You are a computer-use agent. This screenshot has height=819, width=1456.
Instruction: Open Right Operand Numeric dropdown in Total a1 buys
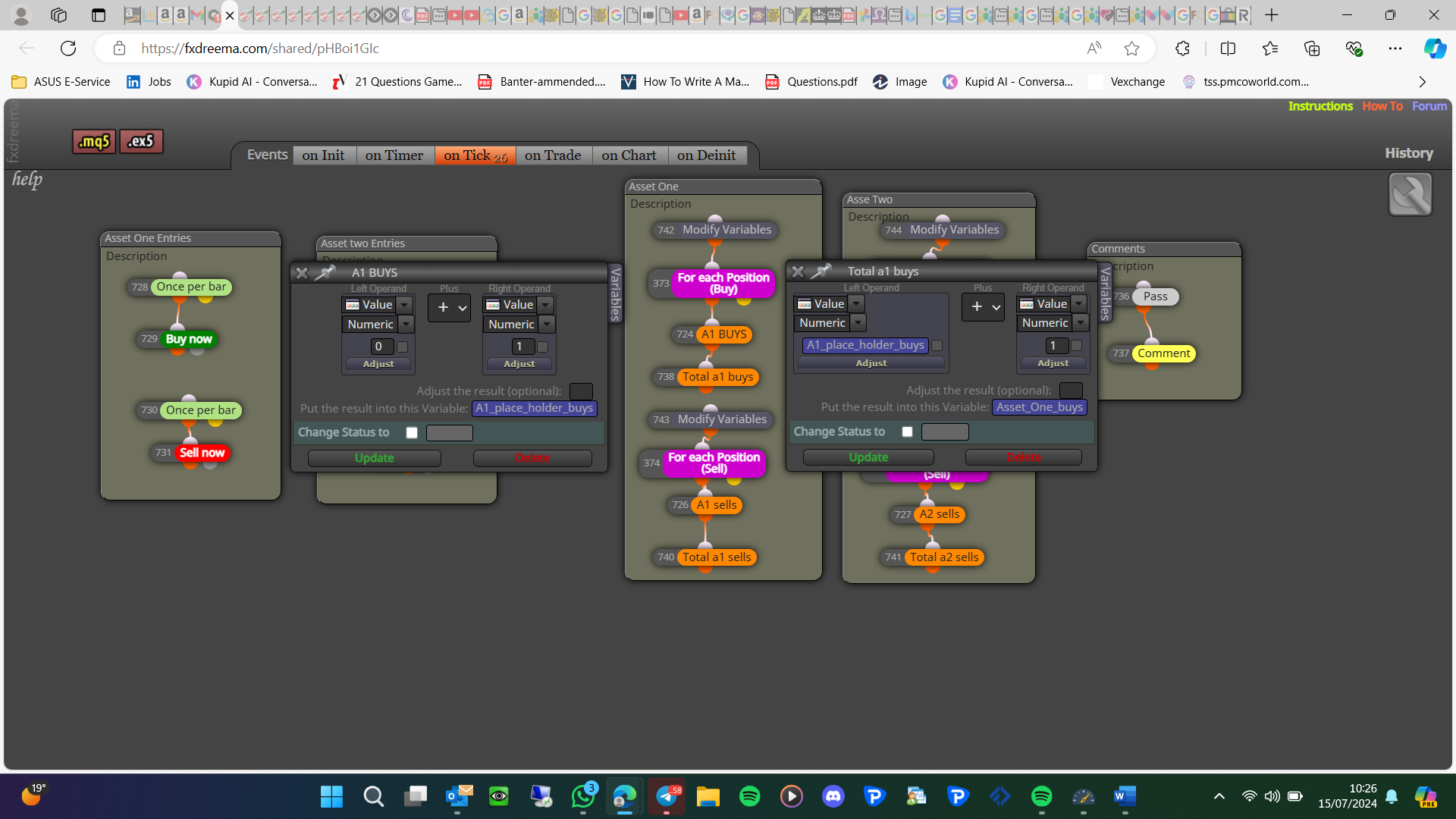tap(1081, 323)
